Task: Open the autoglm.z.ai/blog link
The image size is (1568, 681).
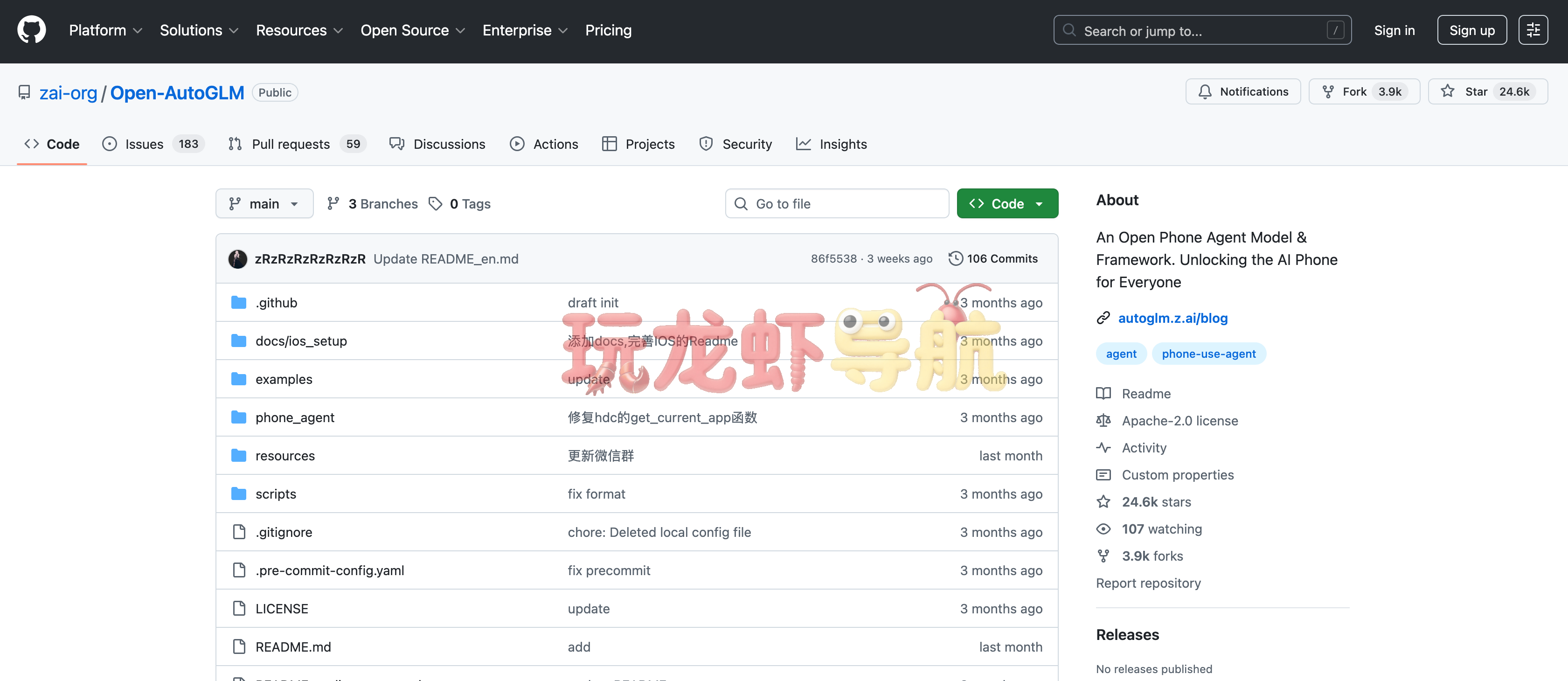Action: (x=1173, y=318)
